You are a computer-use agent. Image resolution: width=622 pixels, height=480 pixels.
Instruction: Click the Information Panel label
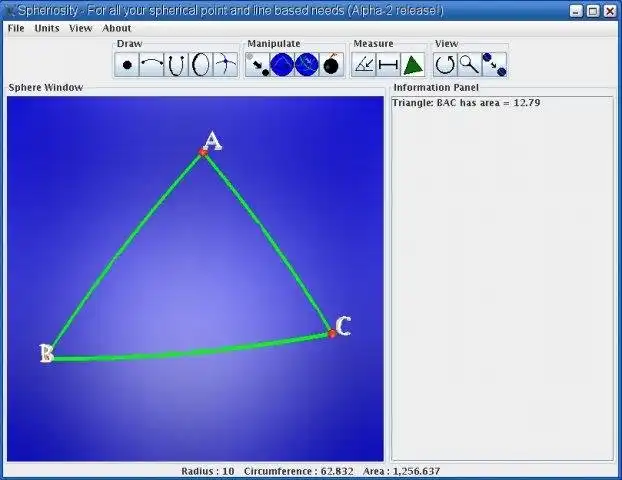point(436,87)
